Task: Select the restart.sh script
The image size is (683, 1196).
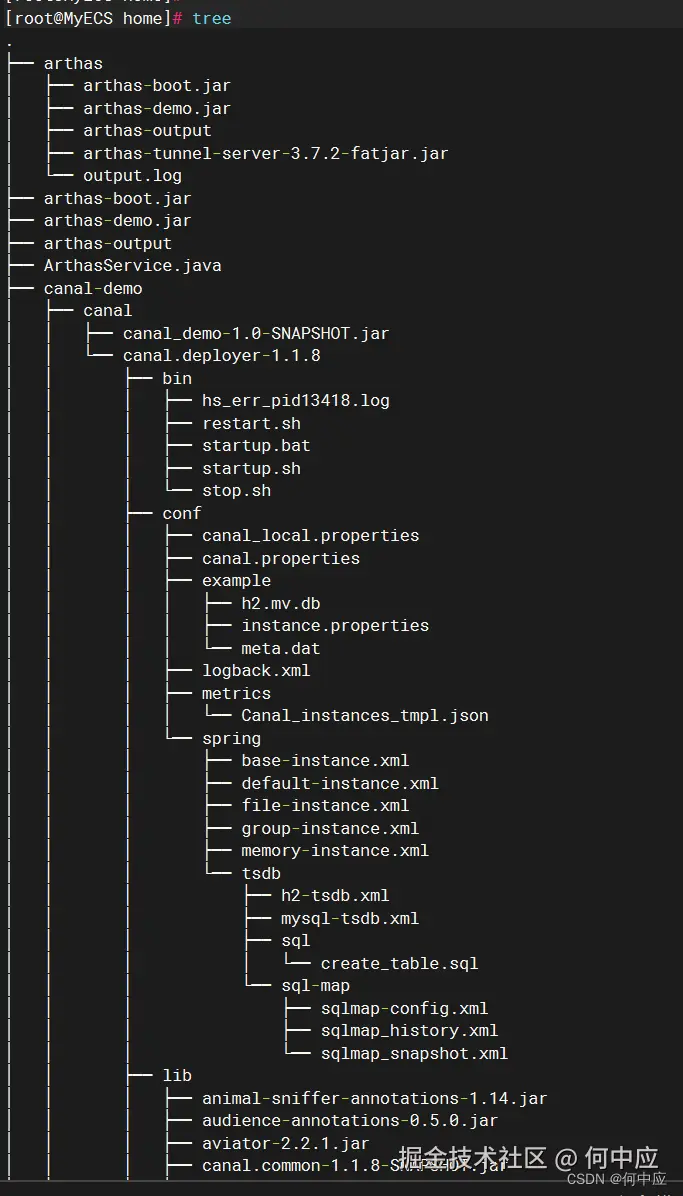Action: [x=250, y=423]
